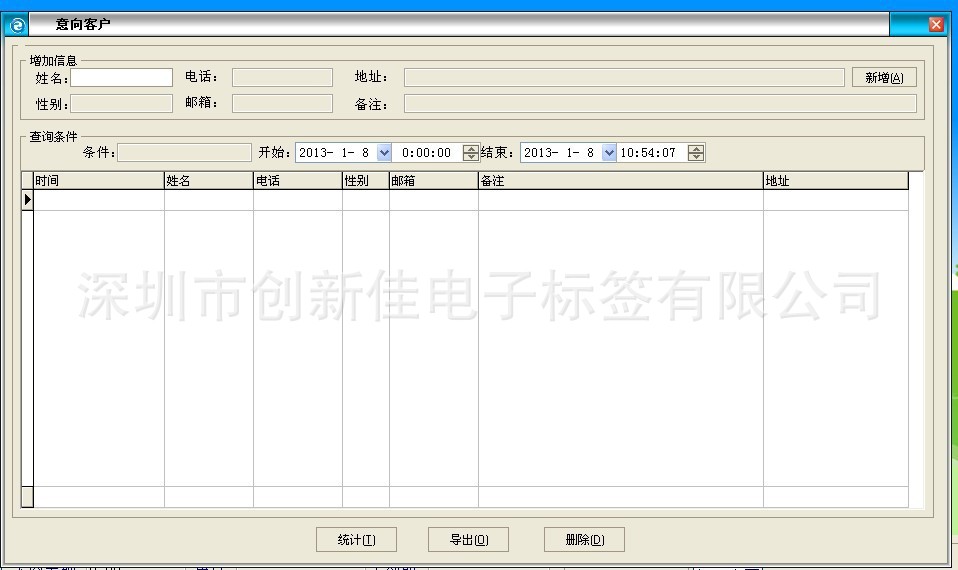Close the 意向客户 window
This screenshot has width=958, height=570.
936,25
